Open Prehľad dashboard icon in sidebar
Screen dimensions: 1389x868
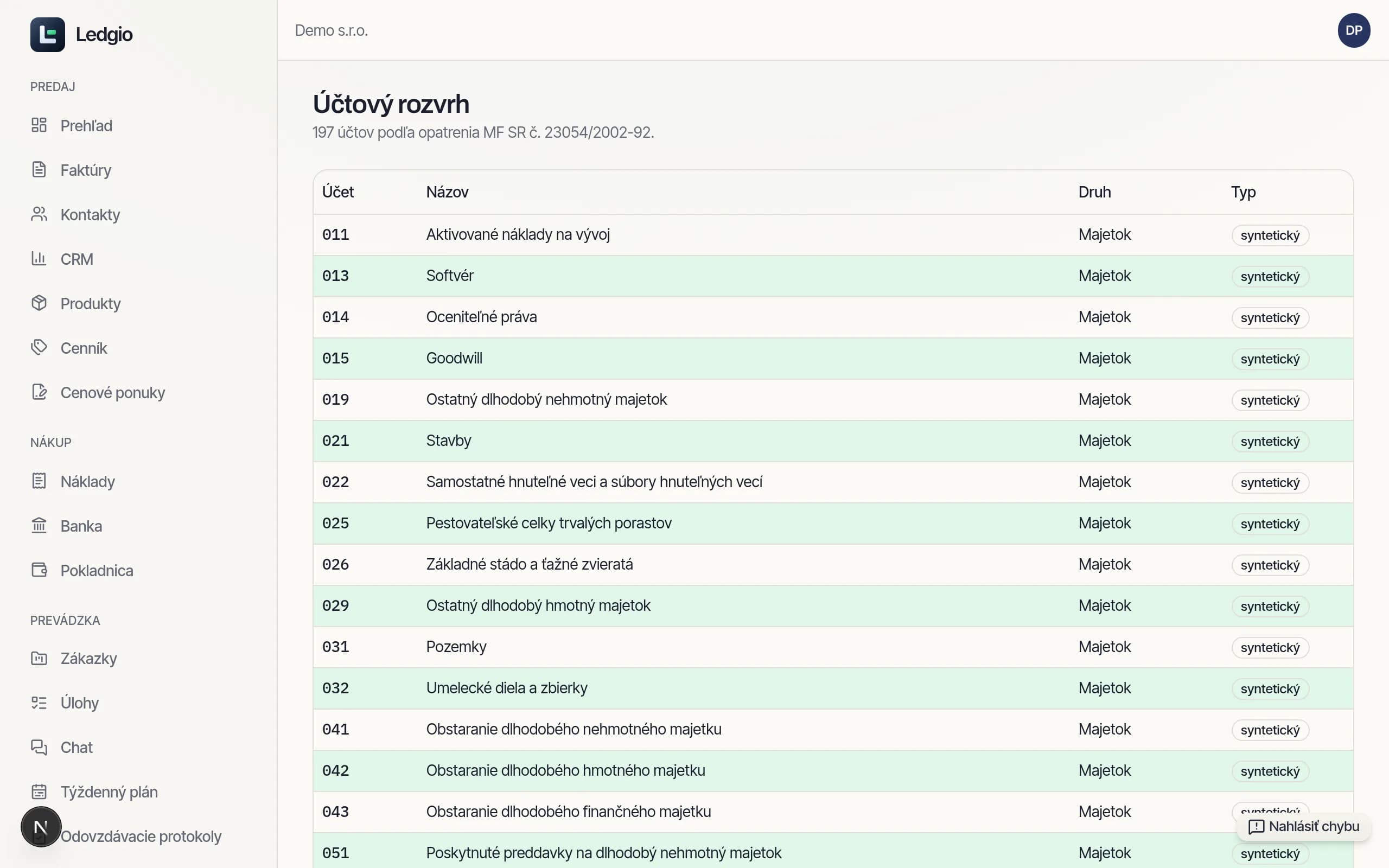(39, 125)
